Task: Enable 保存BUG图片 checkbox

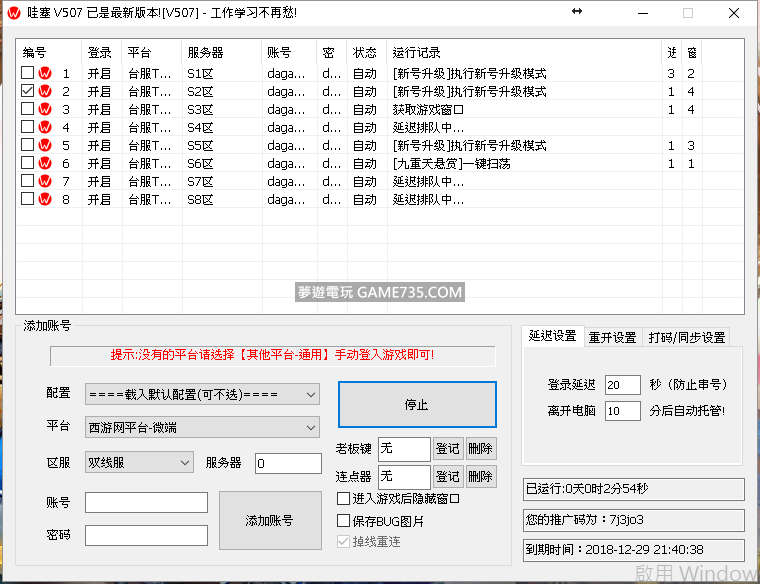Action: 344,520
